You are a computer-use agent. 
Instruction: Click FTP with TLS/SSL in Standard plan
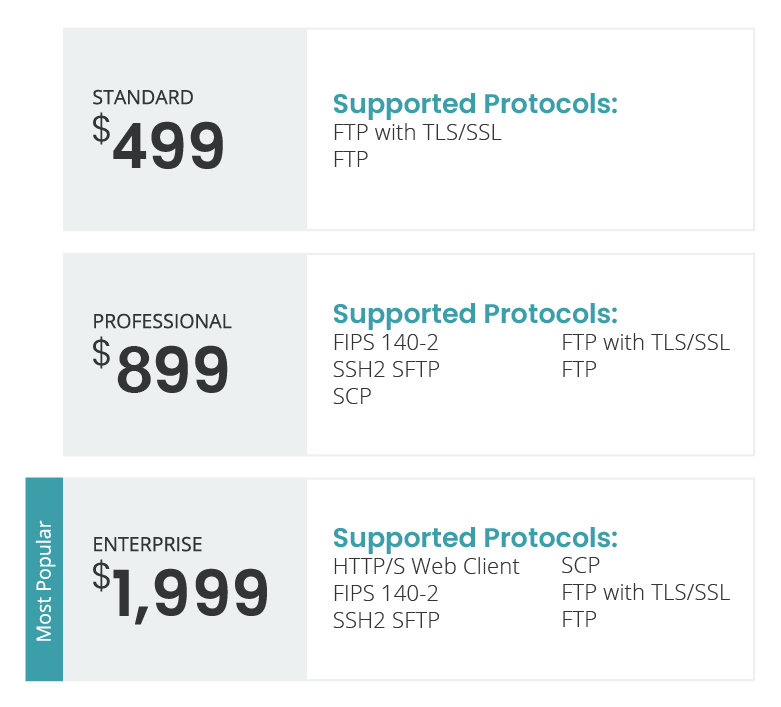(417, 132)
